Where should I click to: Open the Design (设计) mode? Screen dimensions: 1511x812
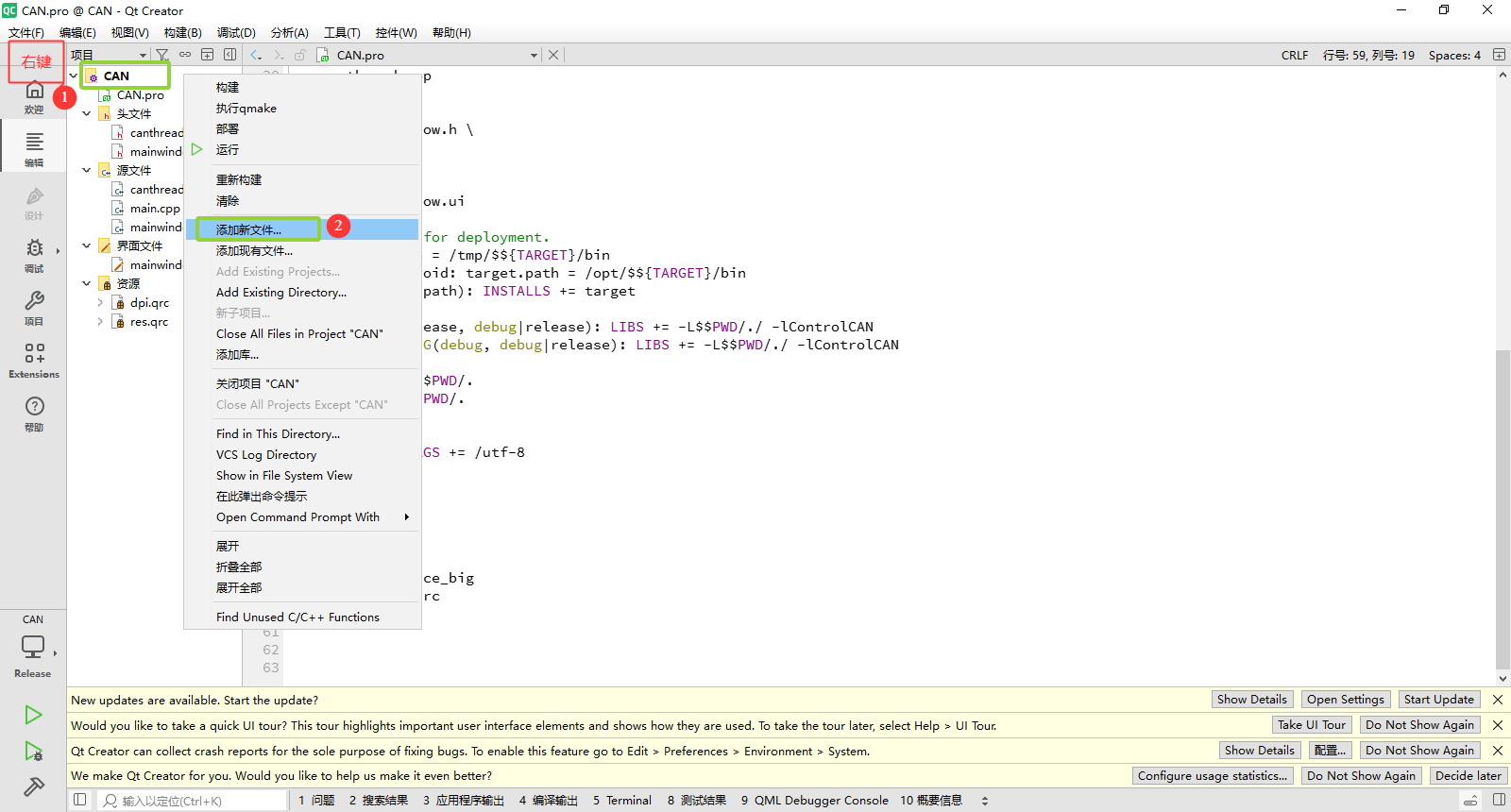(x=34, y=202)
